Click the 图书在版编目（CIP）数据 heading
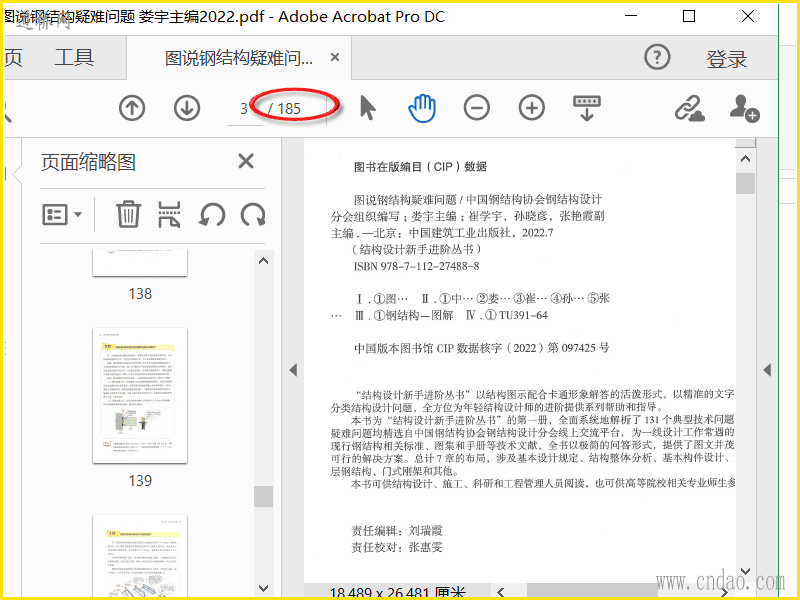 pos(420,167)
